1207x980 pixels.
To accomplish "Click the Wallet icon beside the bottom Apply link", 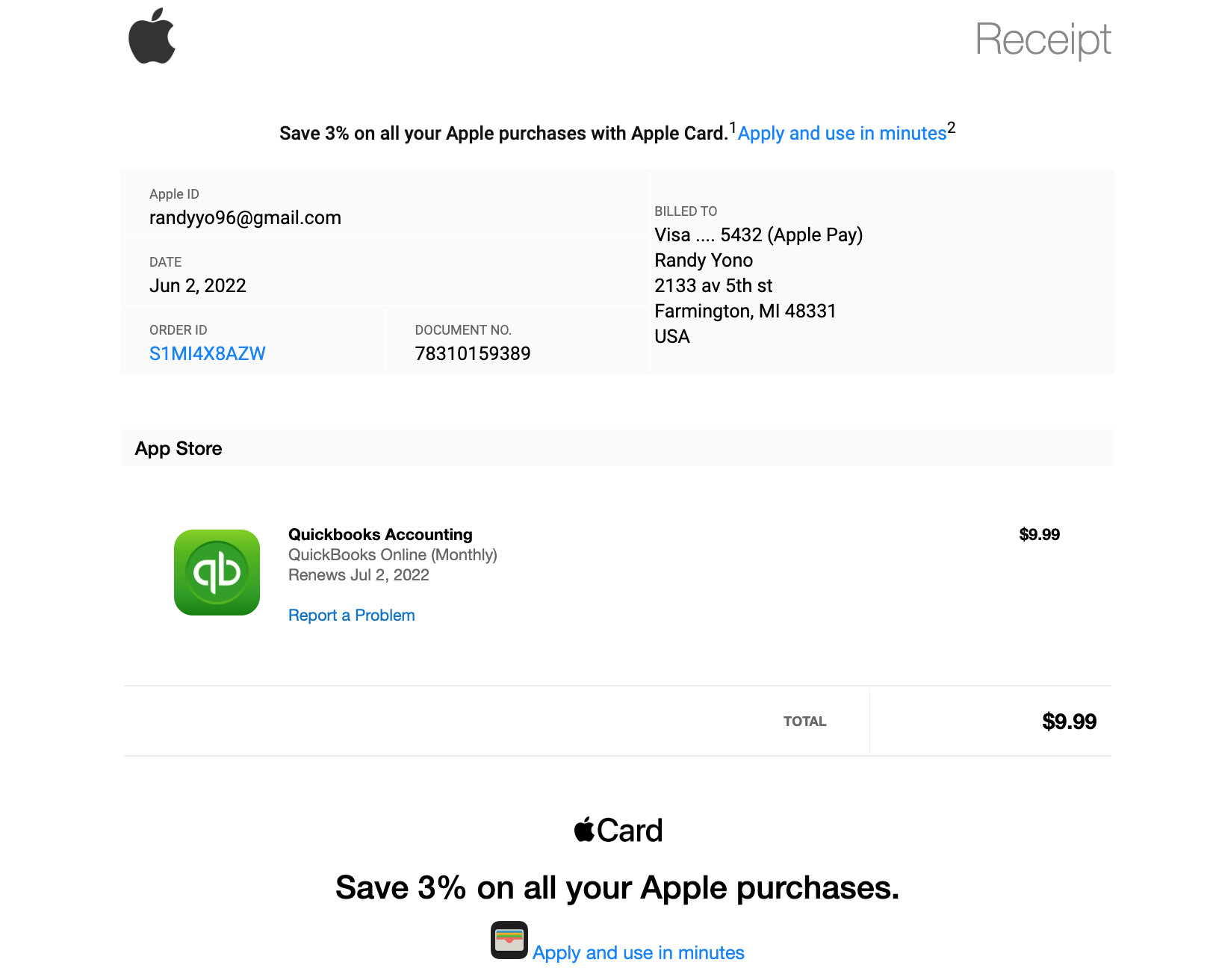I will coord(509,940).
